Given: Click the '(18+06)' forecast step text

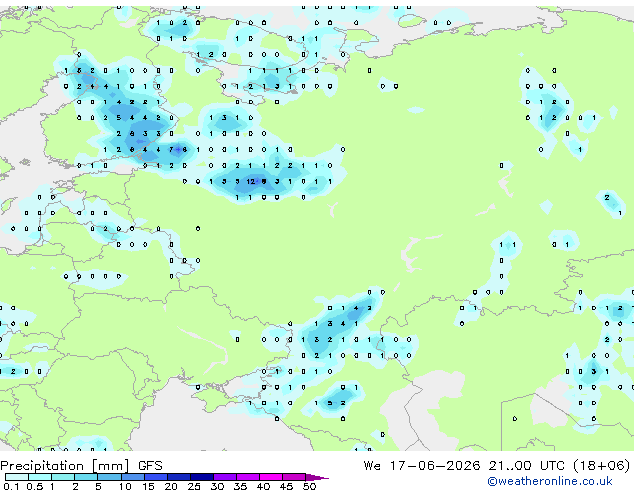Looking at the screenshot, I should click(602, 466).
